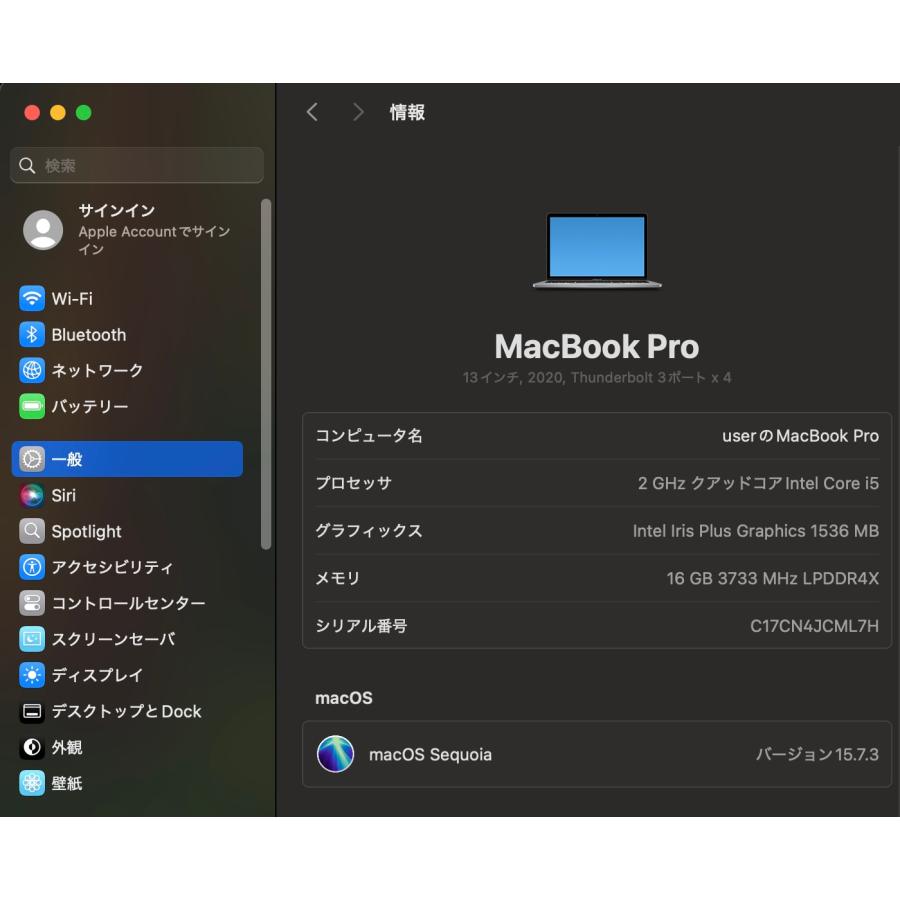Select the Spotlight magnifier icon
The height and width of the screenshot is (900, 900).
tap(32, 532)
